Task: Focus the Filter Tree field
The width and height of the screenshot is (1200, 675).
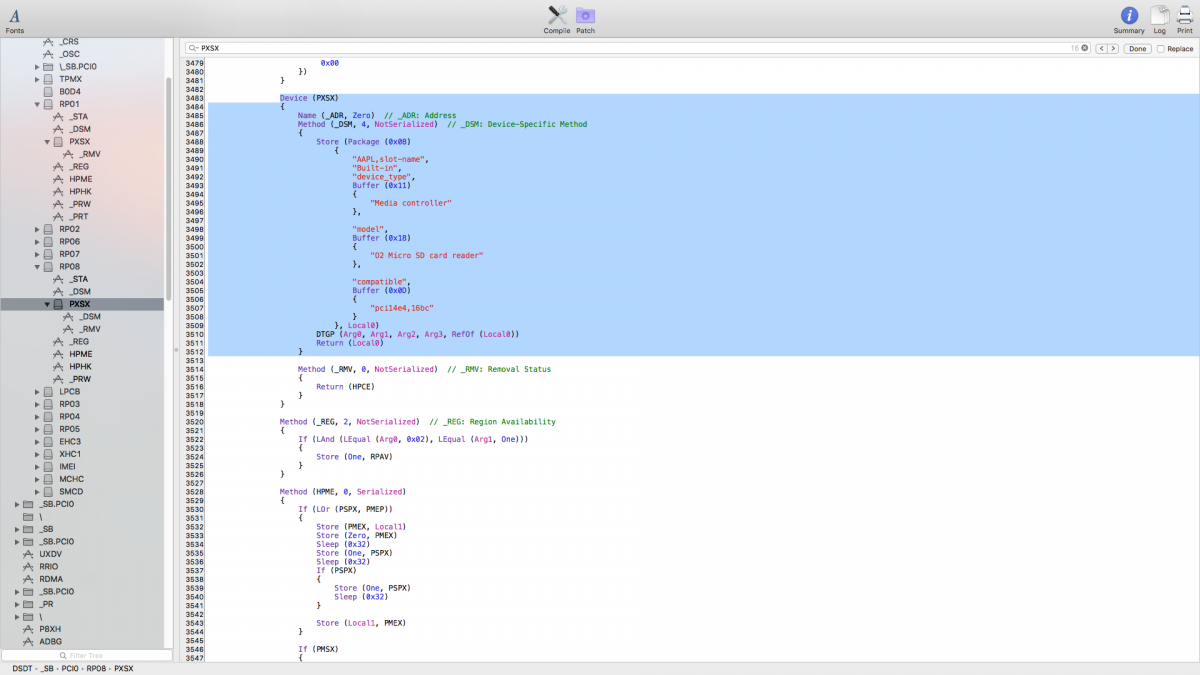Action: (86, 655)
